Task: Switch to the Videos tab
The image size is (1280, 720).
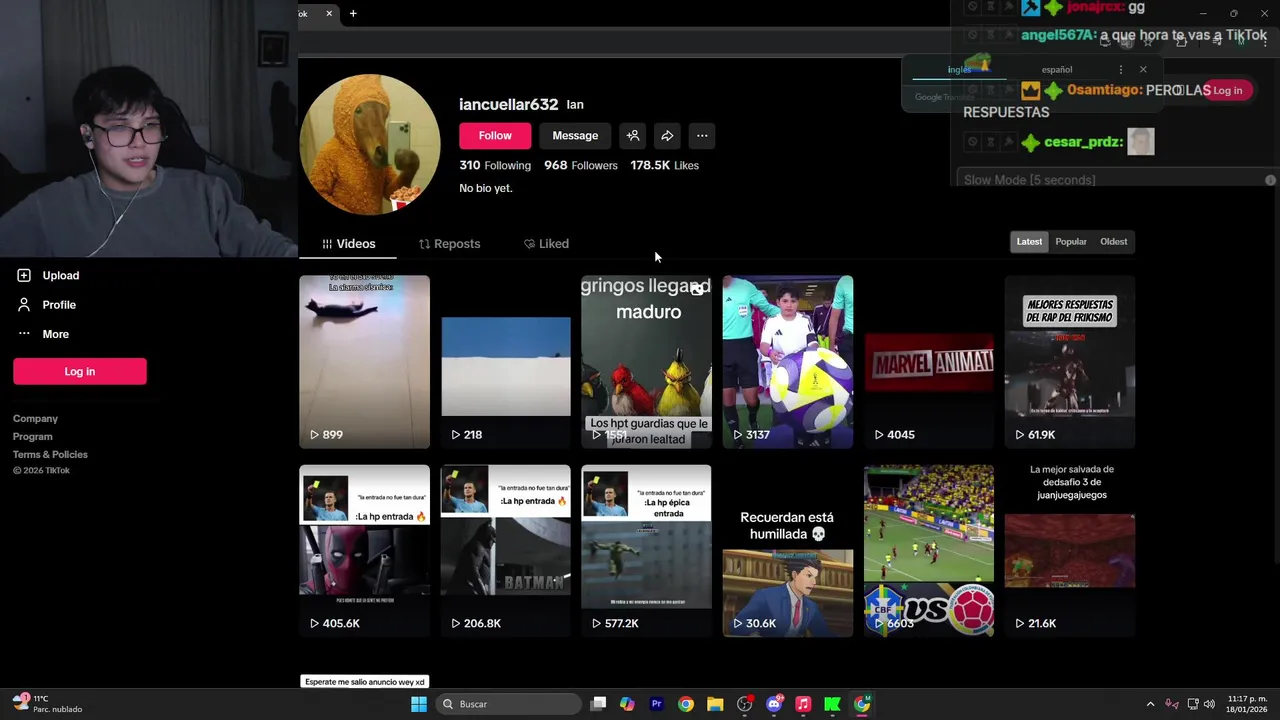Action: coord(348,244)
